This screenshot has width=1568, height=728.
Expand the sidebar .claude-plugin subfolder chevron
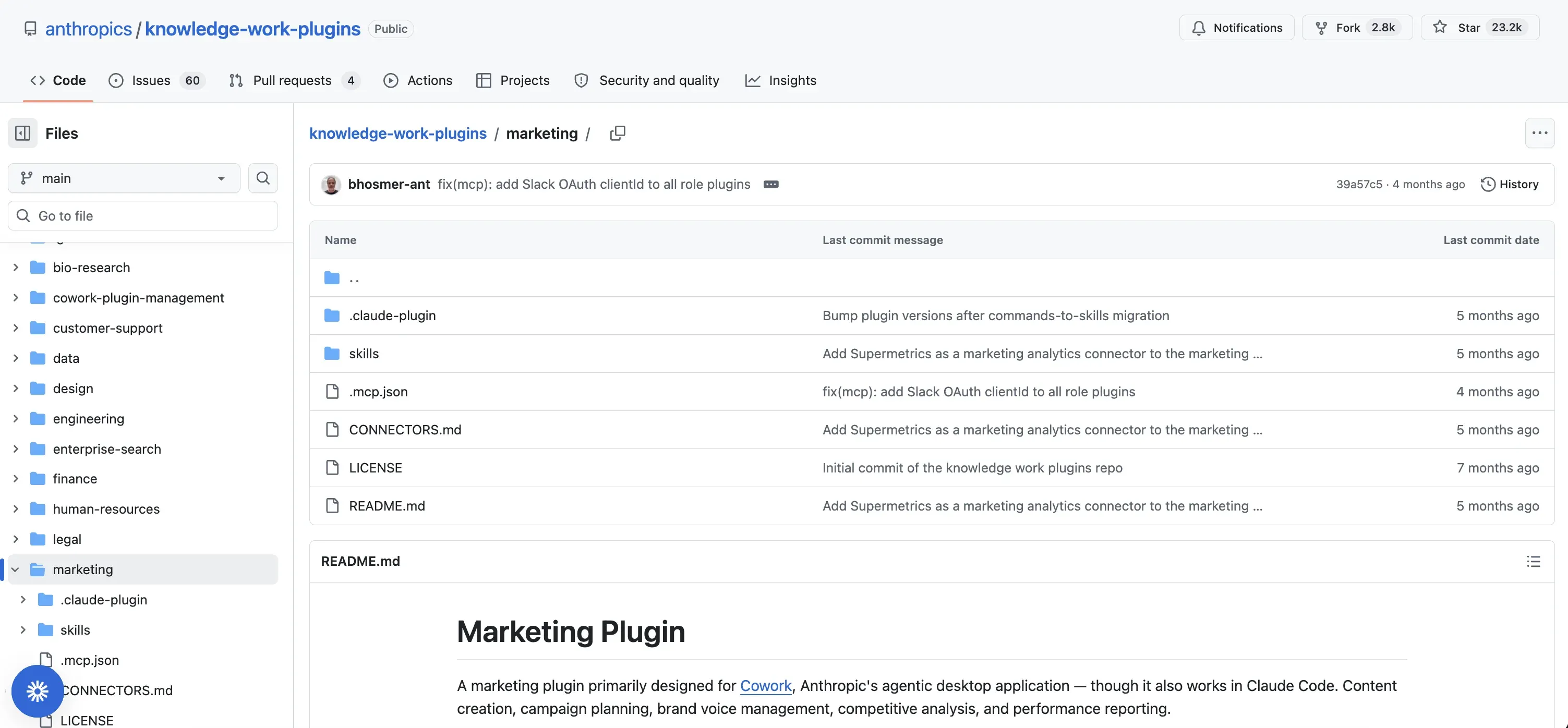pos(23,600)
